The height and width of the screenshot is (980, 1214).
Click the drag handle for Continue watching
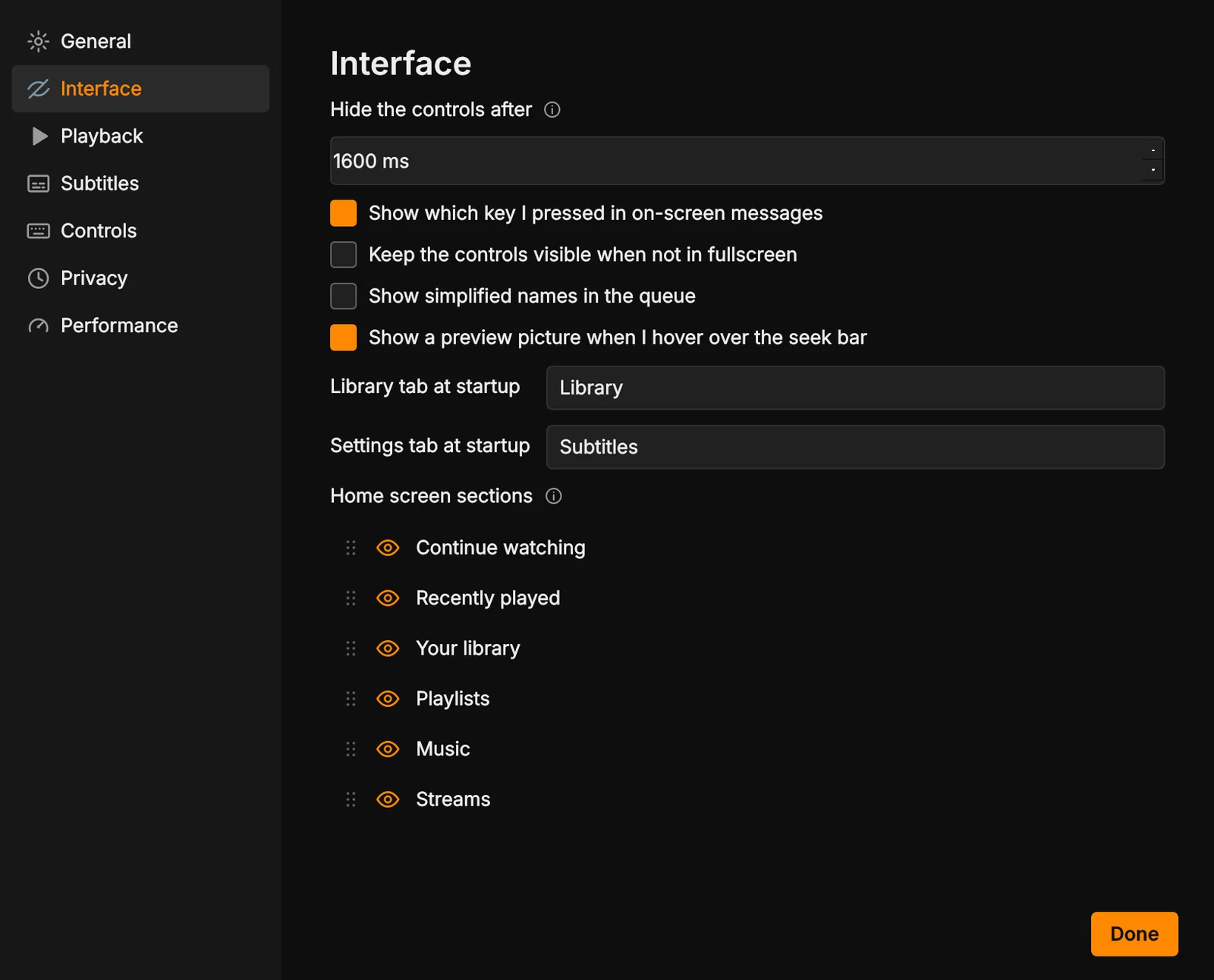[351, 548]
